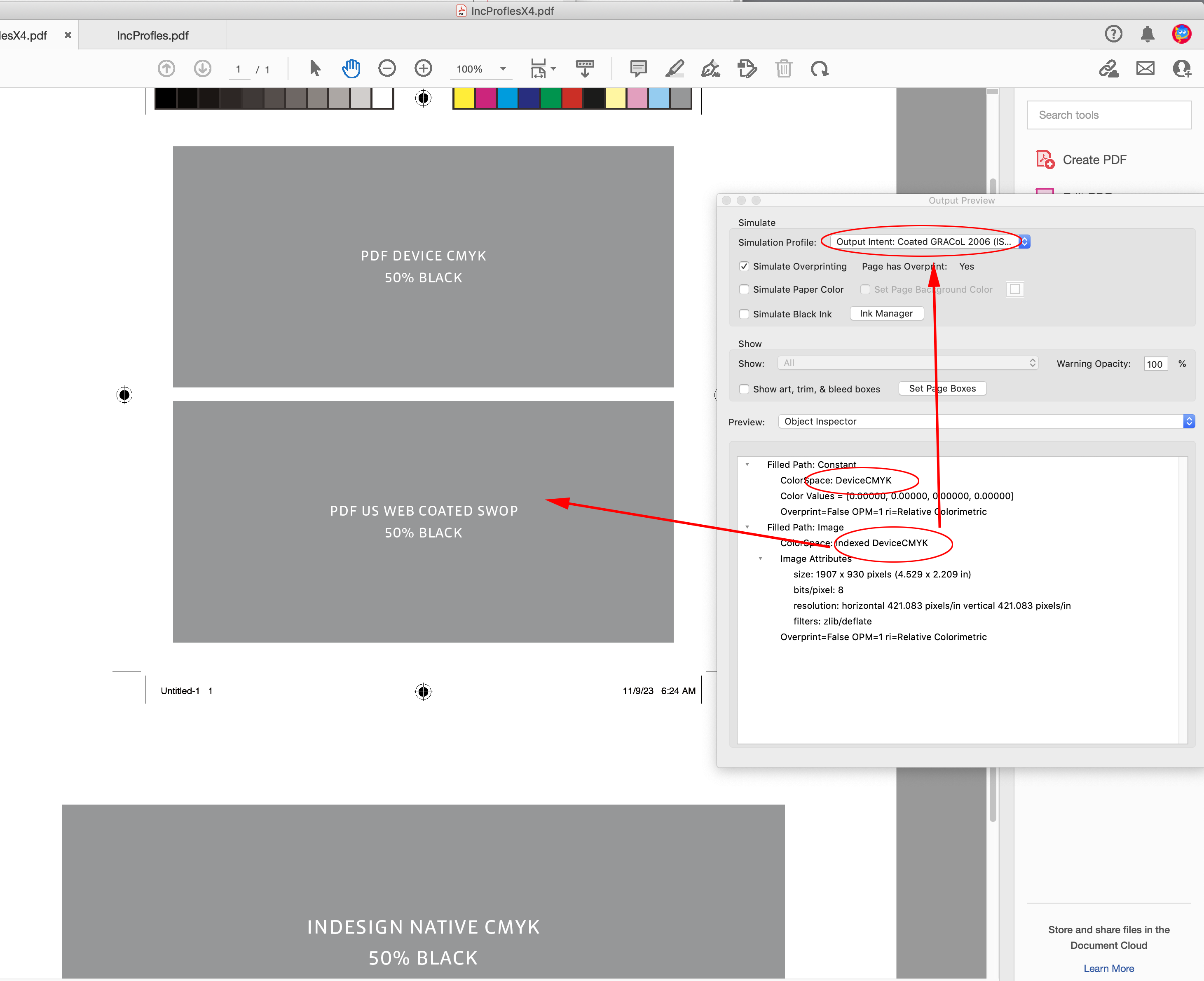Open the Simulation Profile dropdown

(x=1024, y=241)
